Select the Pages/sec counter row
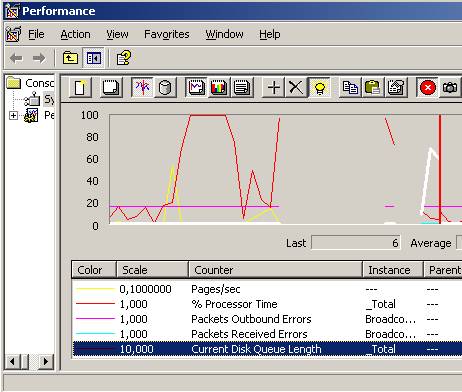 tap(267, 289)
